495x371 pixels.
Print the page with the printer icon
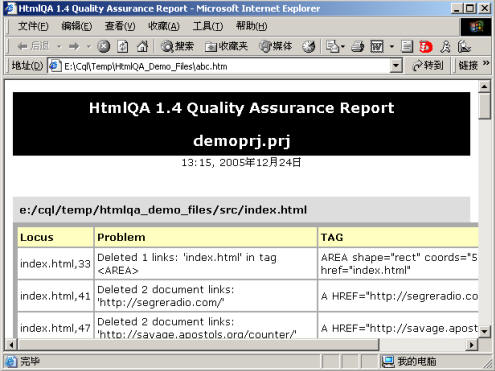coord(358,46)
